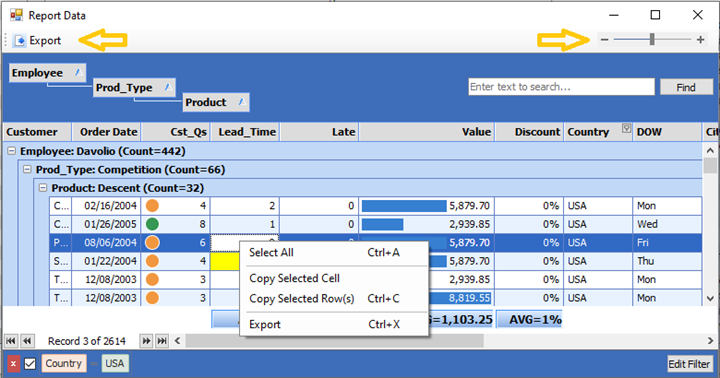Image resolution: width=720 pixels, height=378 pixels.
Task: Go to next page of records
Action: (x=146, y=341)
